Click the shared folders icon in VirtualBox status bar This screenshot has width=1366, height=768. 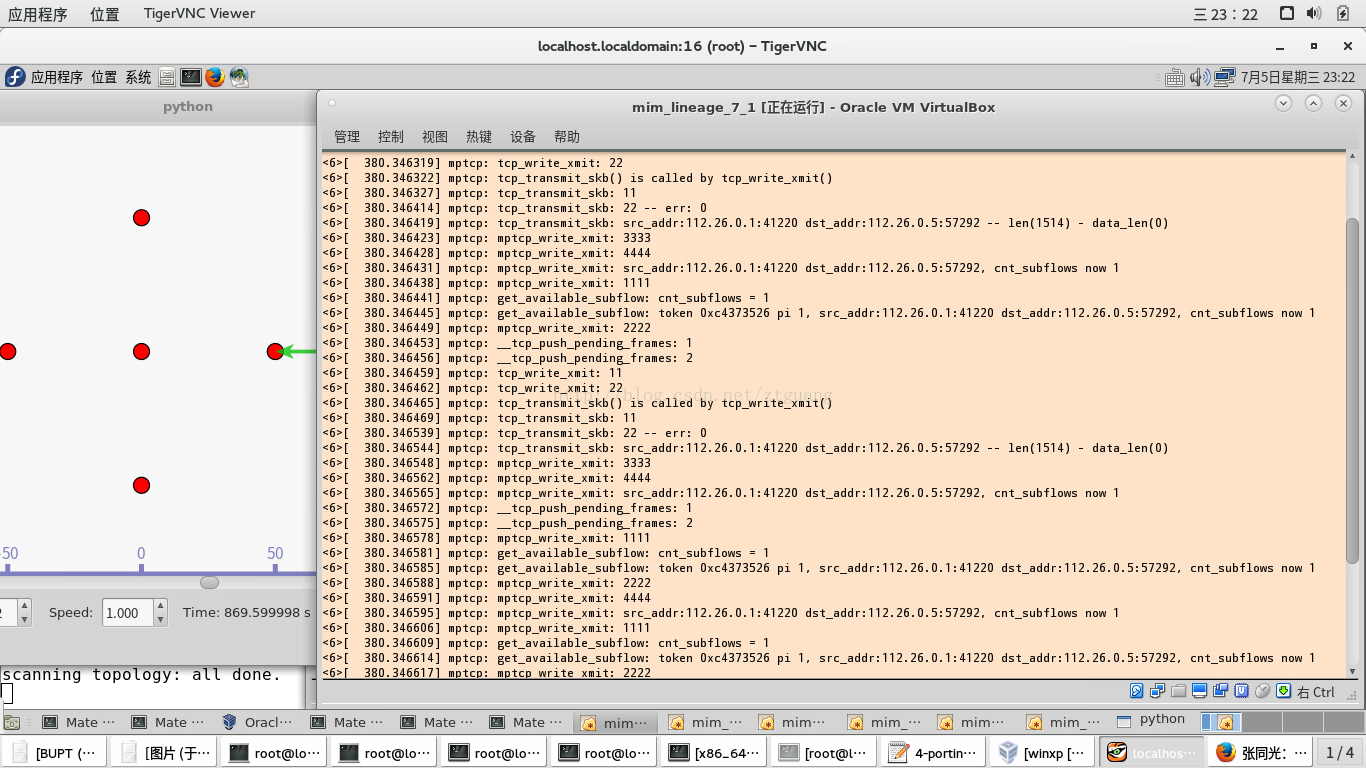click(1178, 691)
